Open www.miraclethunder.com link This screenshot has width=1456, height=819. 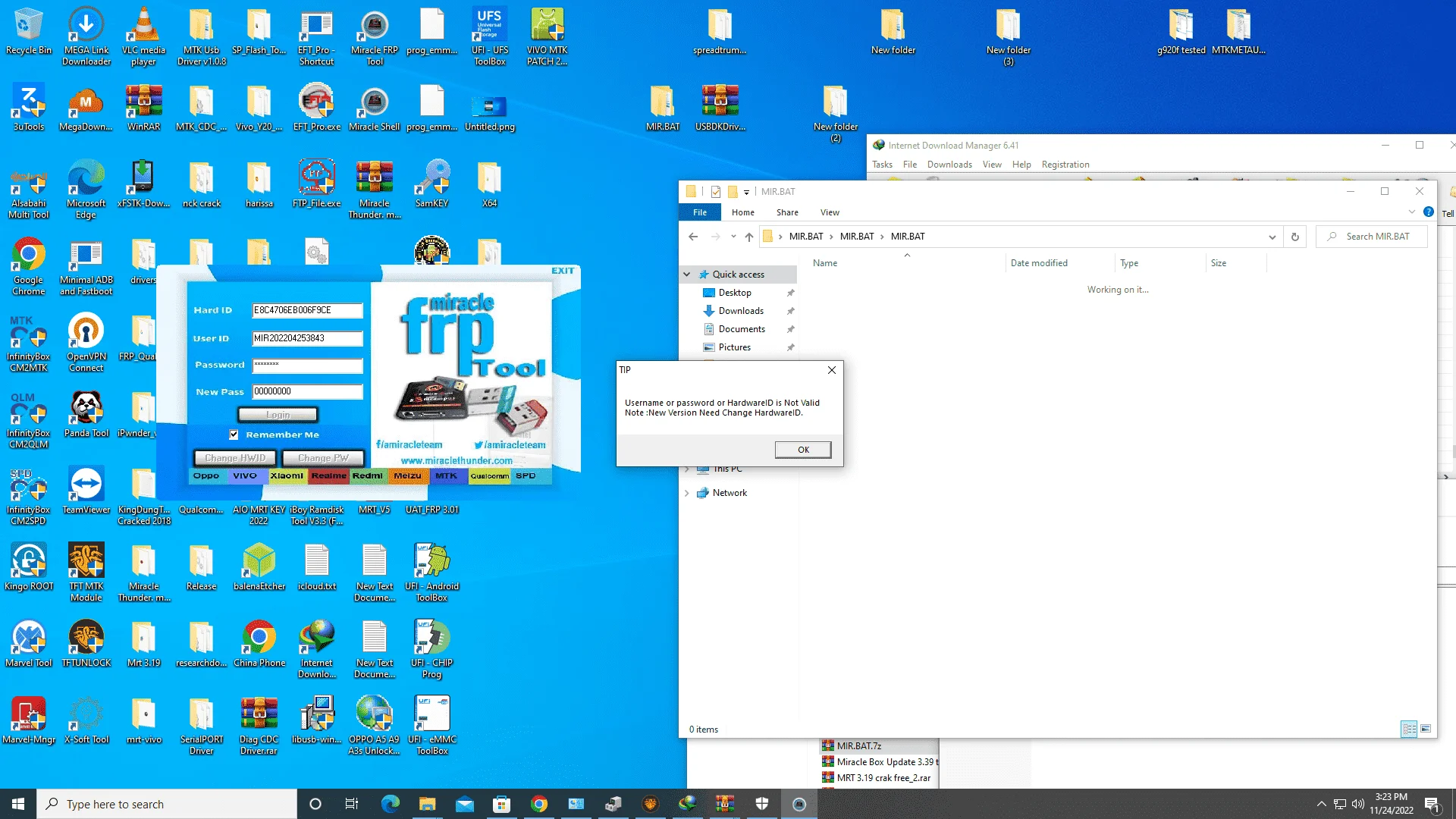tap(457, 460)
